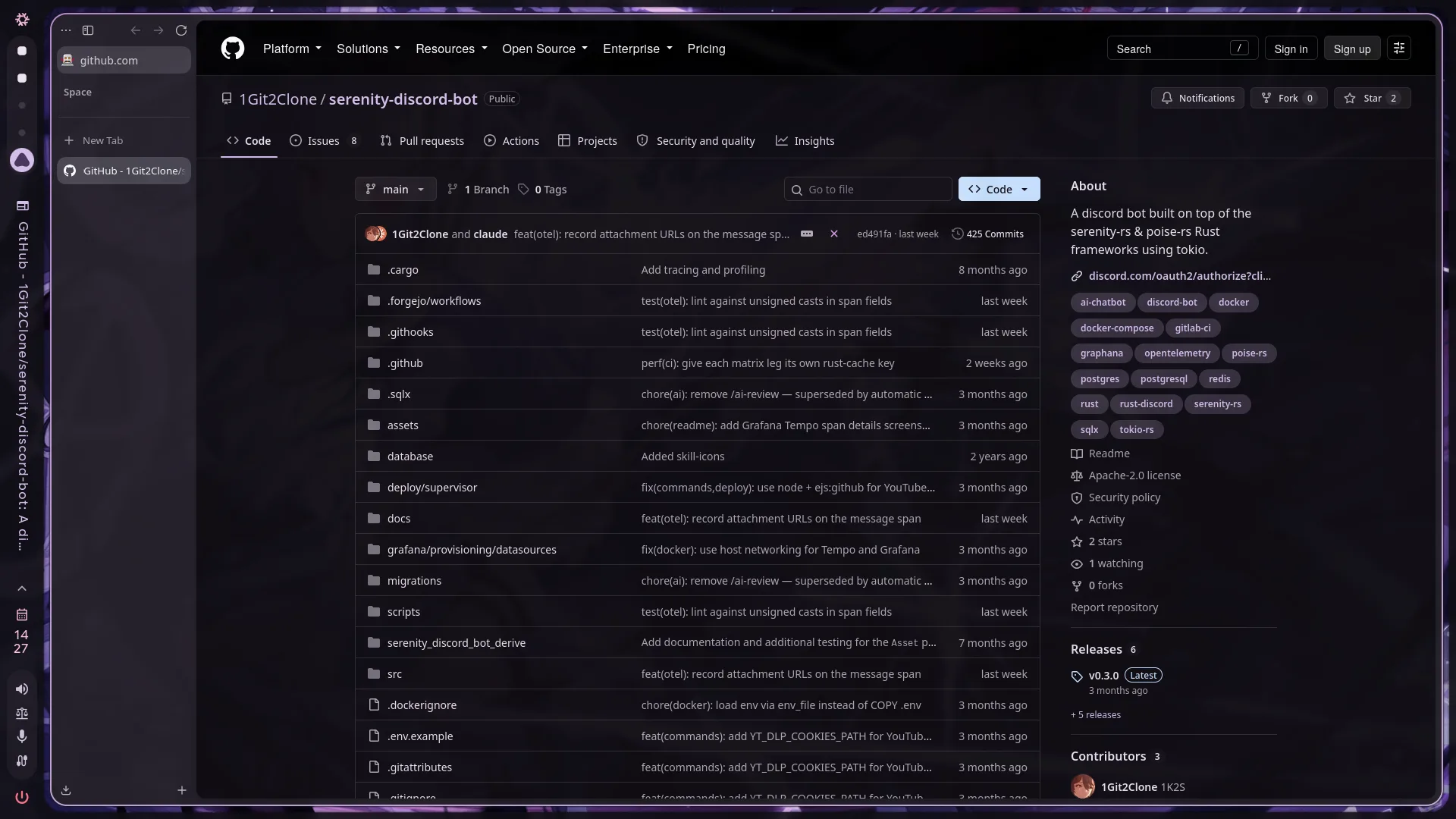Open the src folder

coord(394,673)
